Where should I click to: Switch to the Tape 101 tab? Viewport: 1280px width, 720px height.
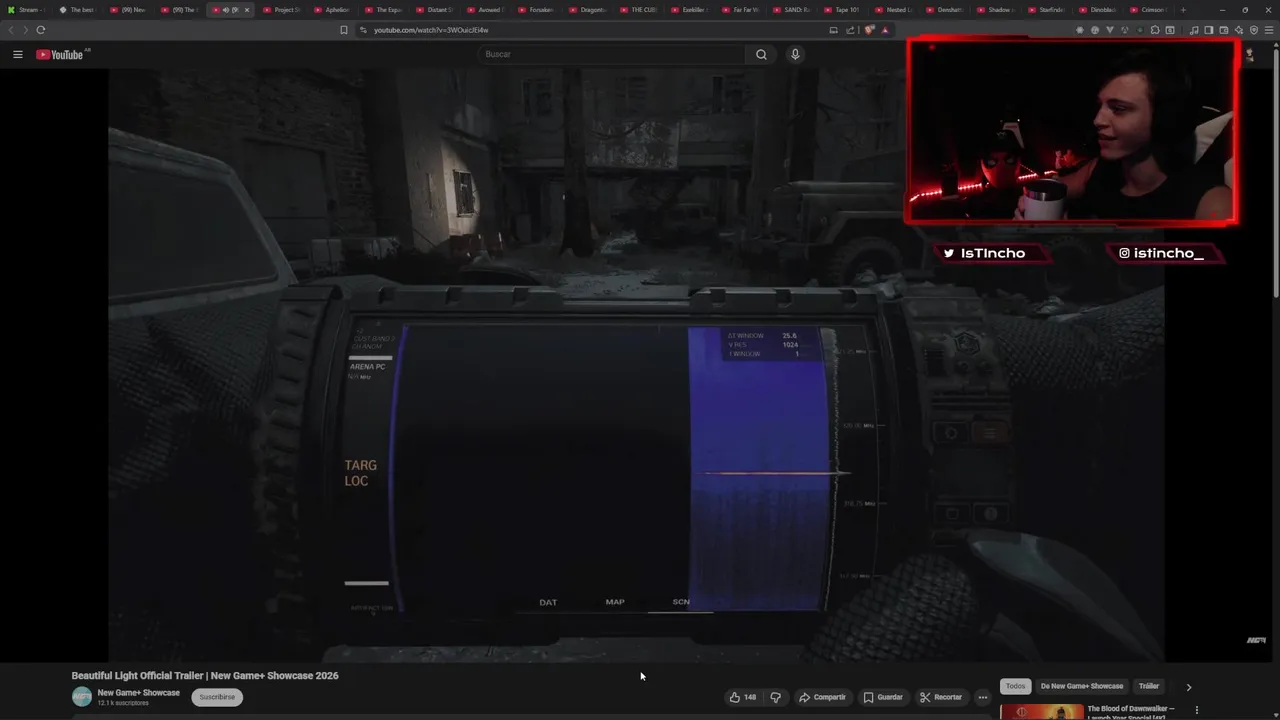(x=844, y=10)
